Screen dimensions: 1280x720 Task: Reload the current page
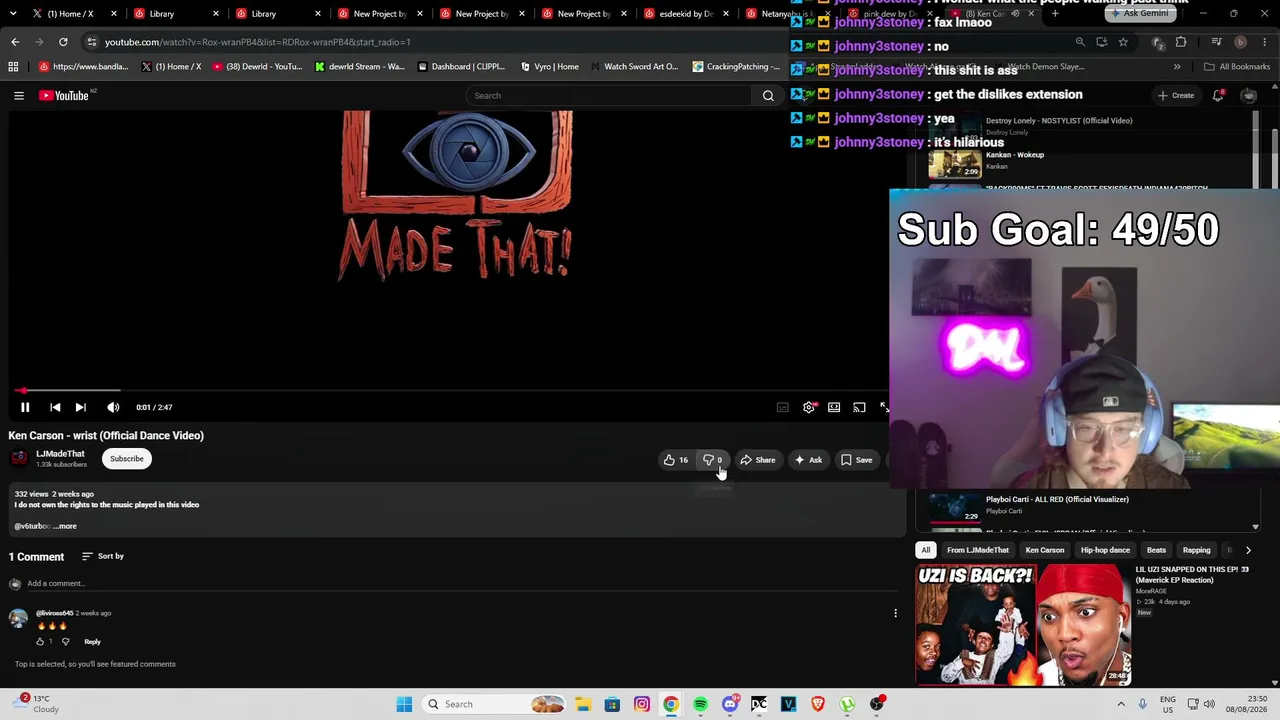(x=63, y=42)
